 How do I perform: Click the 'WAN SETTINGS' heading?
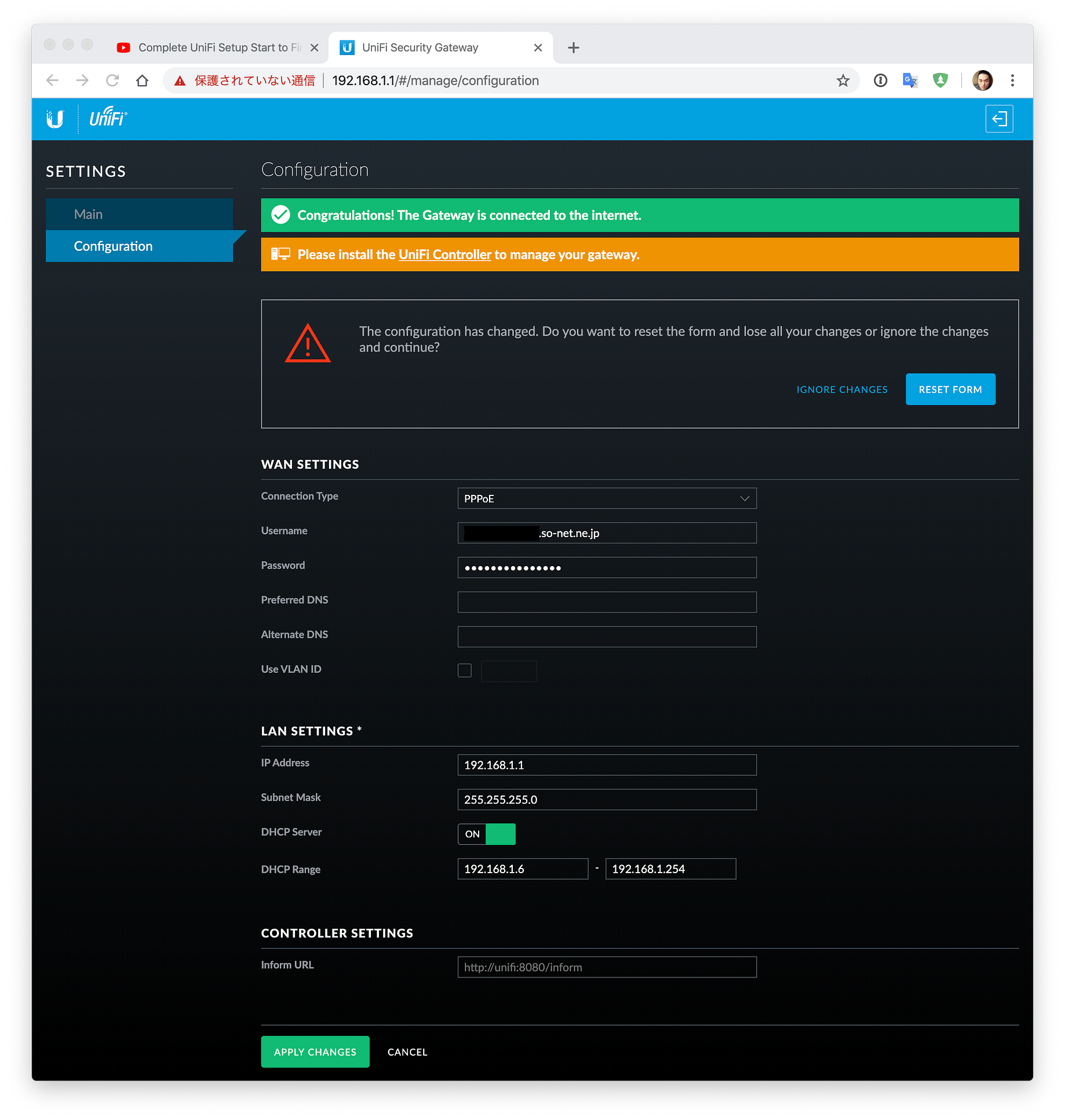[310, 464]
